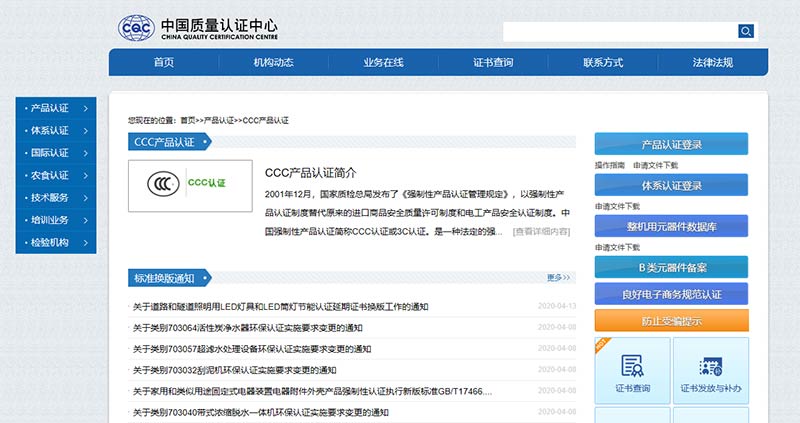Click the B类元器件备案 button
This screenshot has width=800, height=423.
point(671,267)
